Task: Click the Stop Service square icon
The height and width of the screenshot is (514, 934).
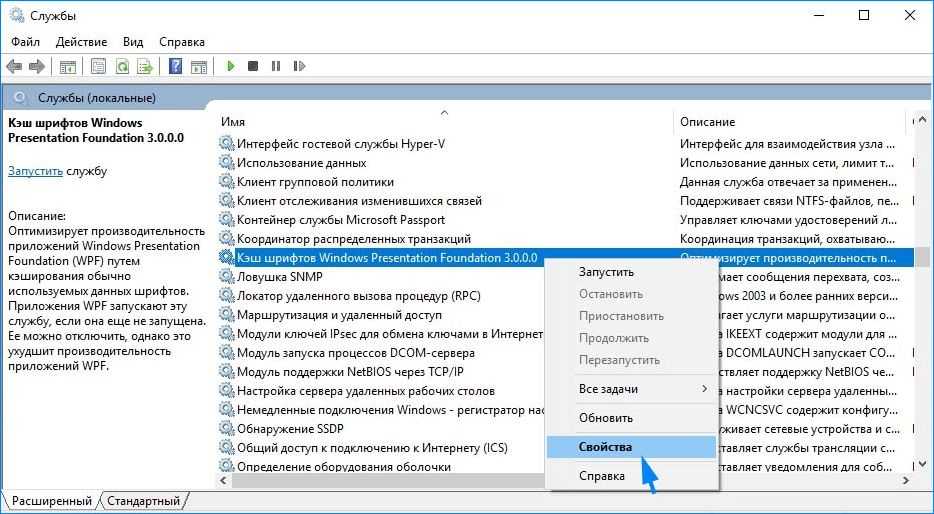Action: 253,67
